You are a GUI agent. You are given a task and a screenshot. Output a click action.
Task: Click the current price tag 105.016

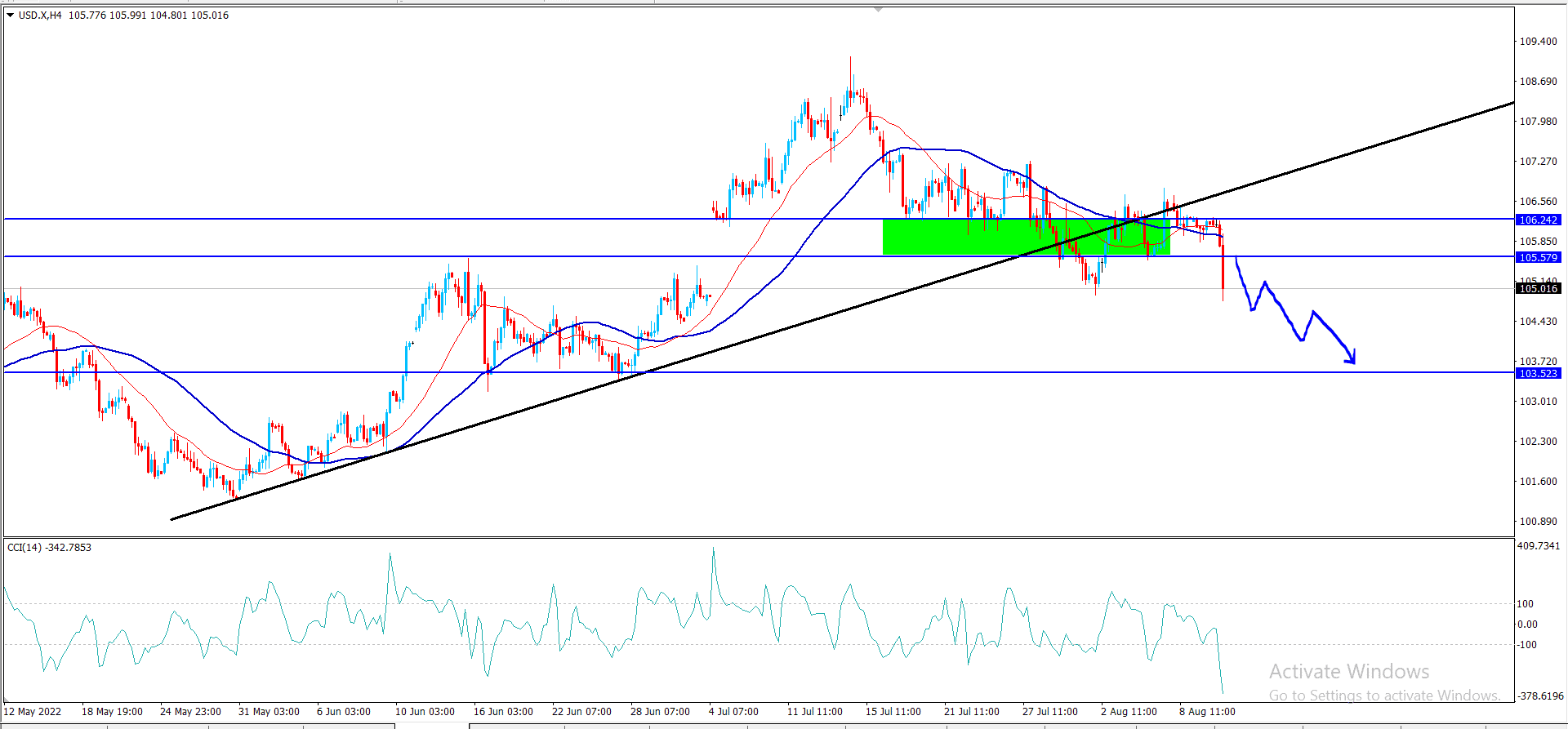coord(1539,289)
